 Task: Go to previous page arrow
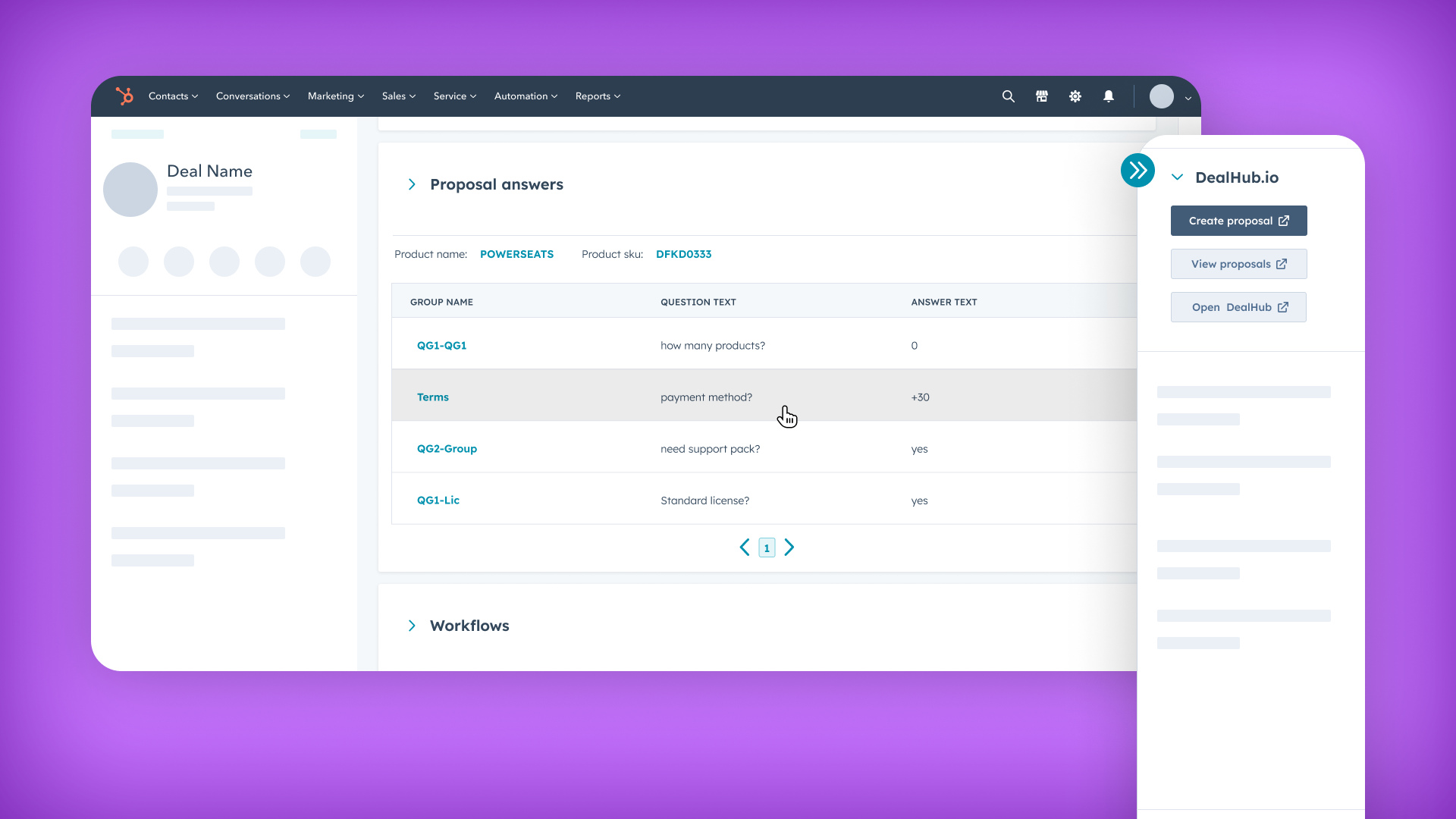point(745,548)
